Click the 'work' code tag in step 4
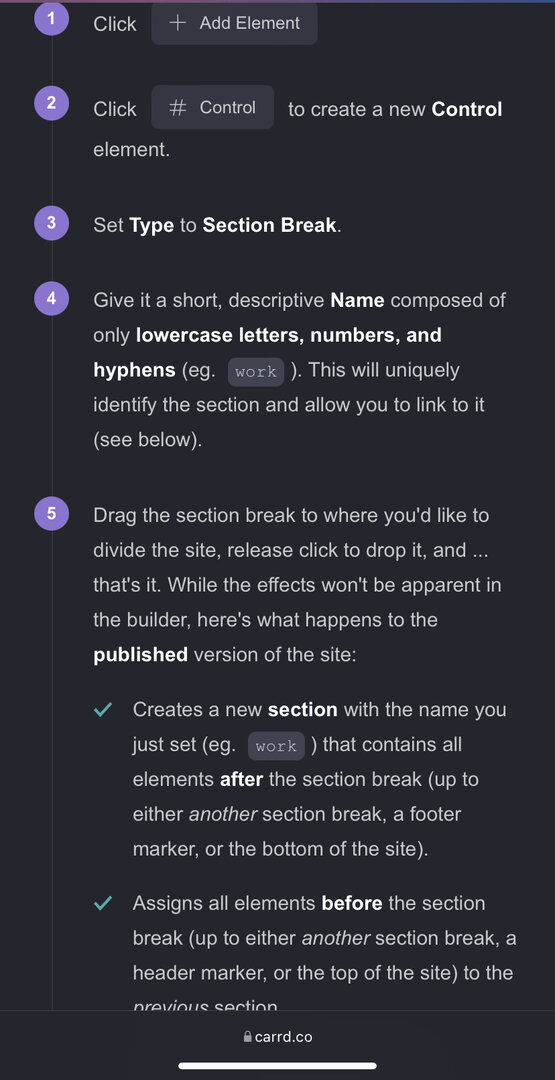Viewport: 555px width, 1080px height. [x=255, y=372]
